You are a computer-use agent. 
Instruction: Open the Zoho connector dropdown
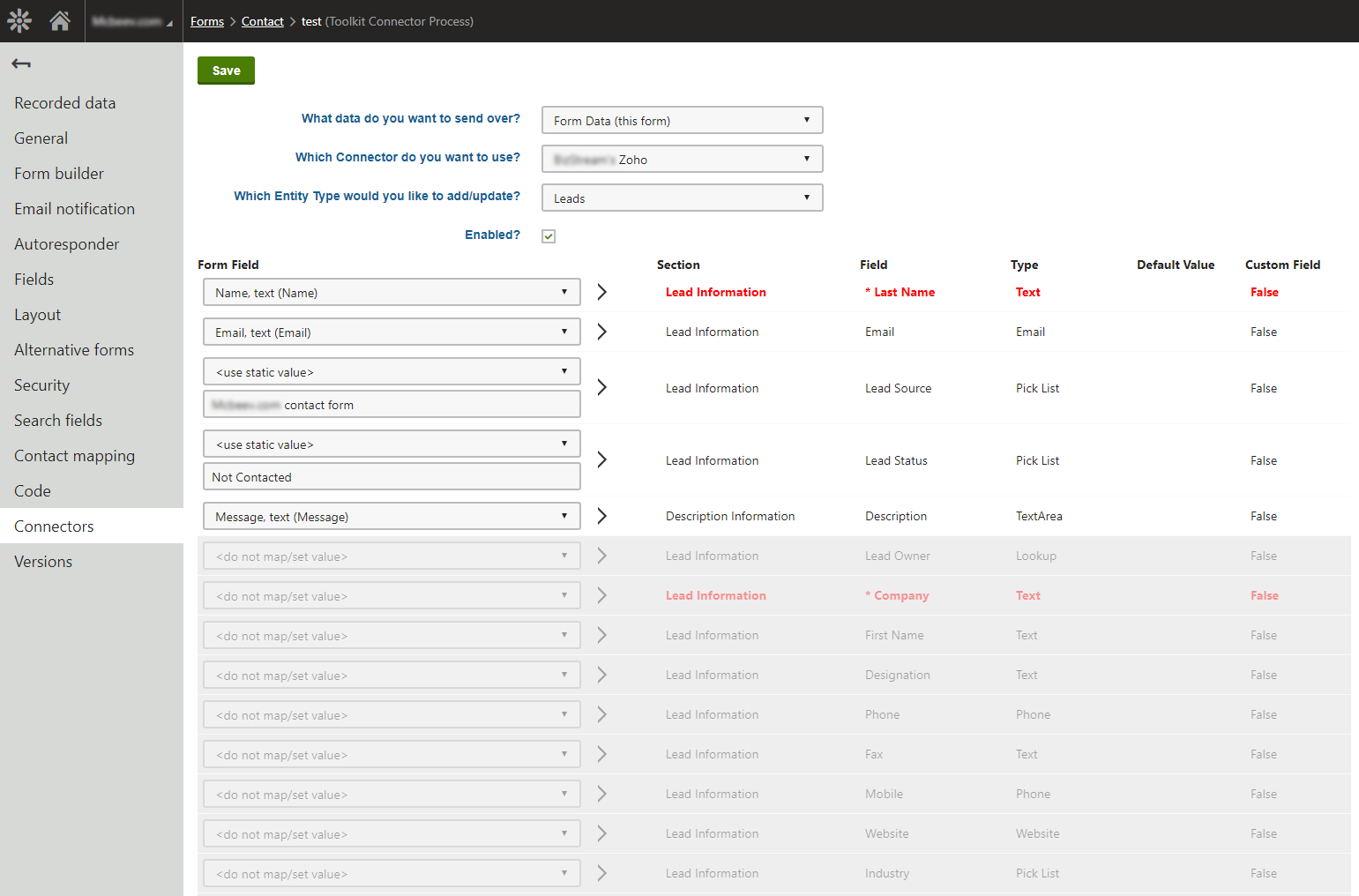pos(682,160)
